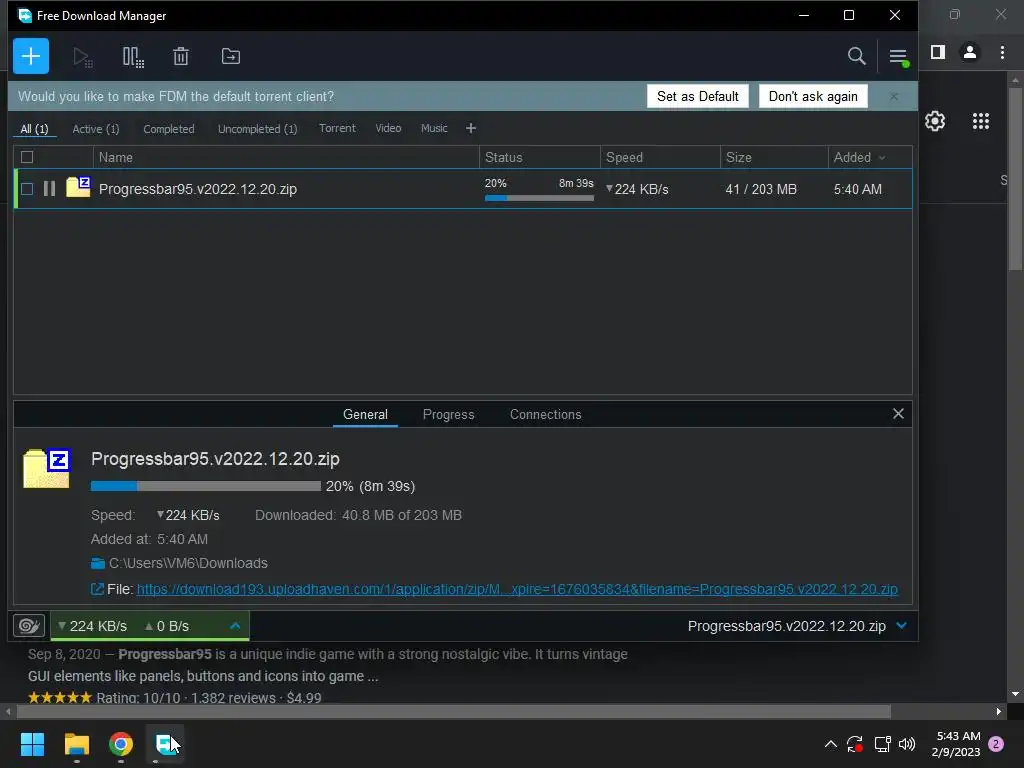This screenshot has height=768, width=1024.
Task: Click the browser settings gear icon
Action: pos(935,121)
